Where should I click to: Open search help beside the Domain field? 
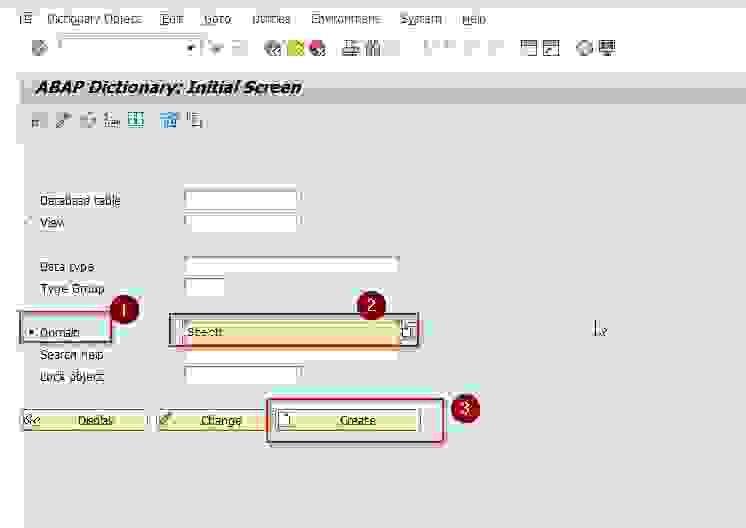(408, 332)
